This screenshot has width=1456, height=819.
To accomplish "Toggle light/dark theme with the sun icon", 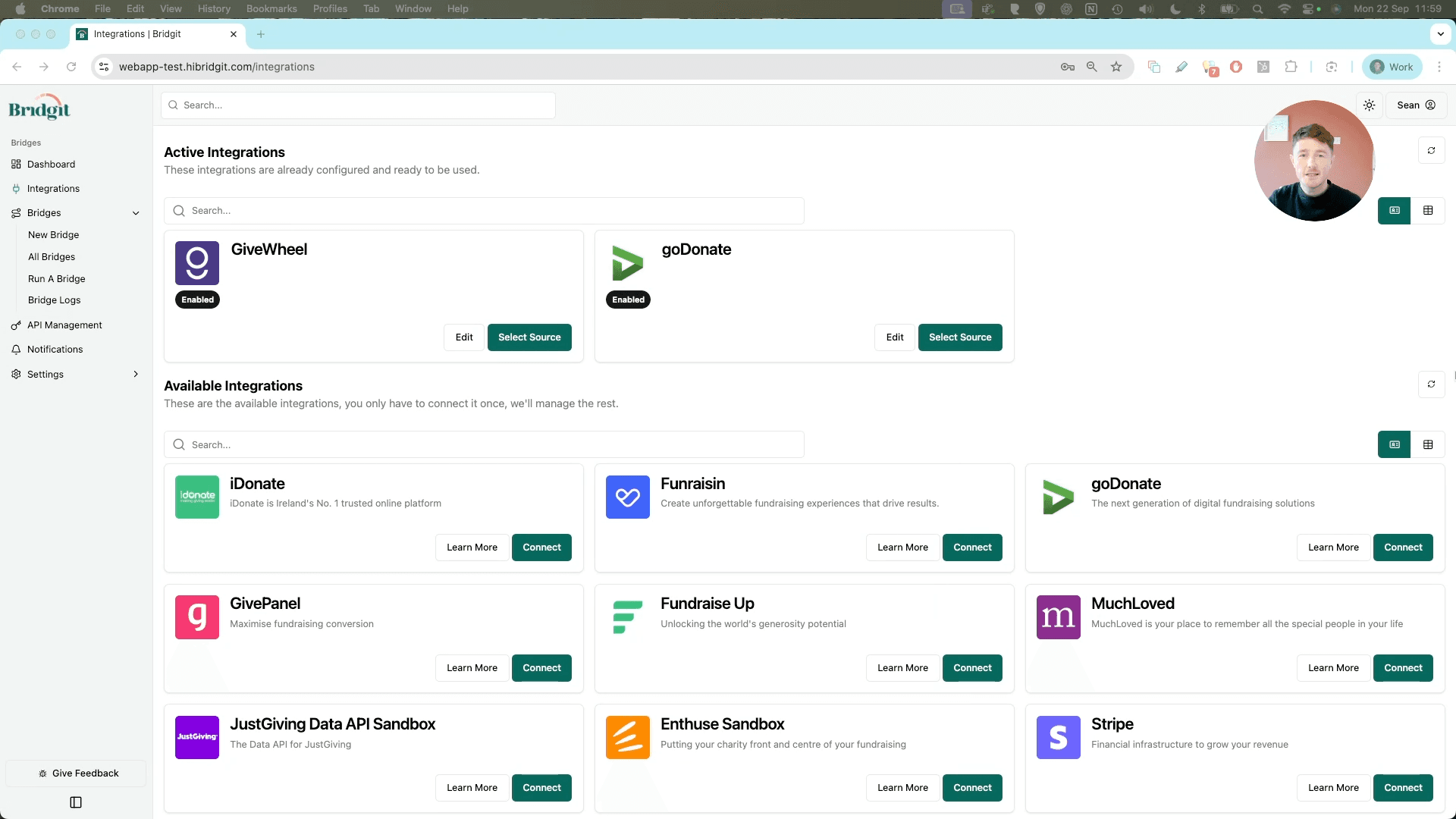I will point(1370,105).
